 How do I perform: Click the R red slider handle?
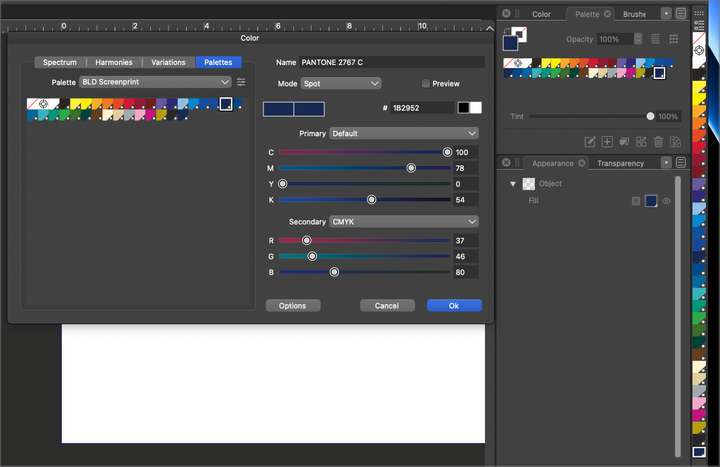[307, 241]
